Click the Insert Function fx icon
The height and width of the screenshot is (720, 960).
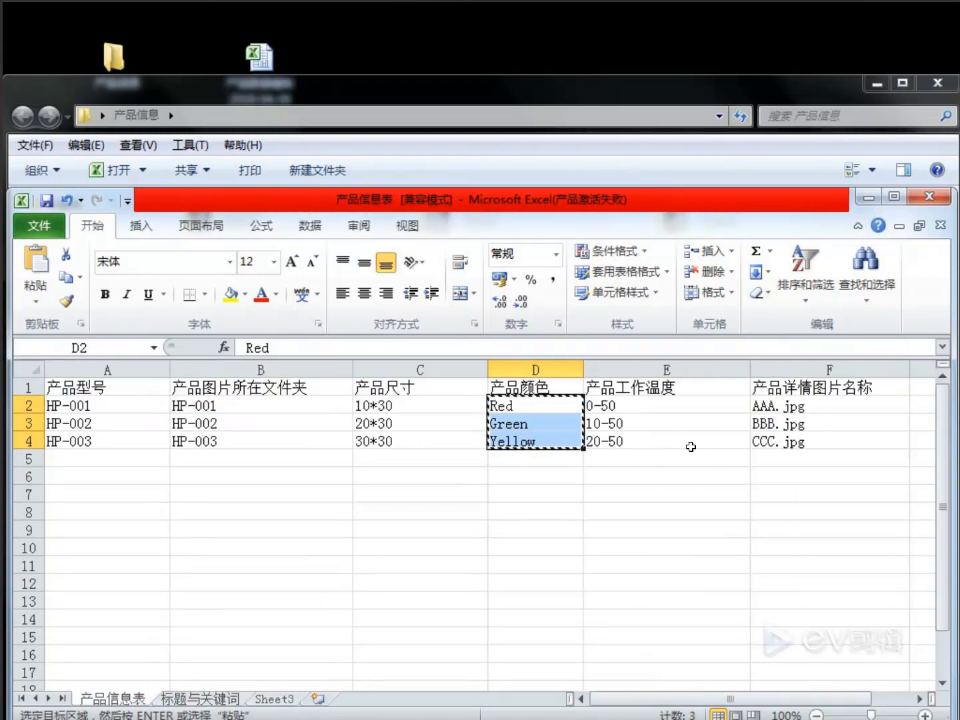223,348
